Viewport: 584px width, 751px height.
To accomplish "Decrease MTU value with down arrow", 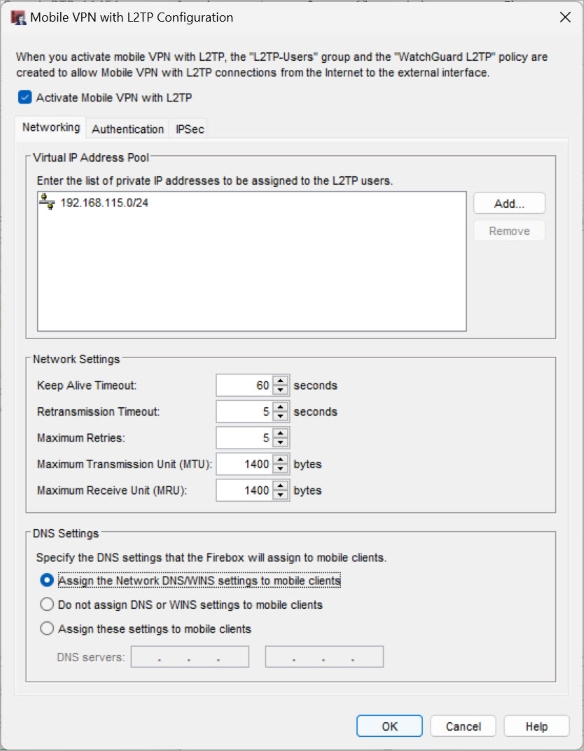I will [280, 469].
